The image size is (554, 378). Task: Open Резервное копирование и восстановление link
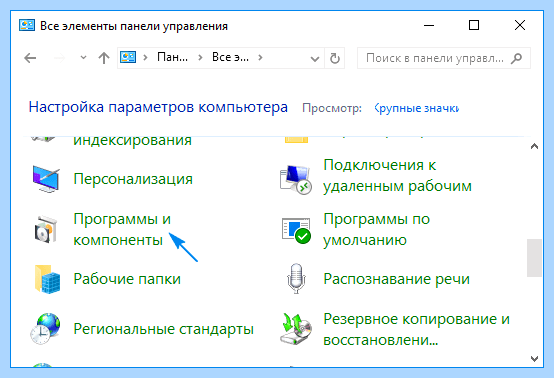tap(416, 329)
